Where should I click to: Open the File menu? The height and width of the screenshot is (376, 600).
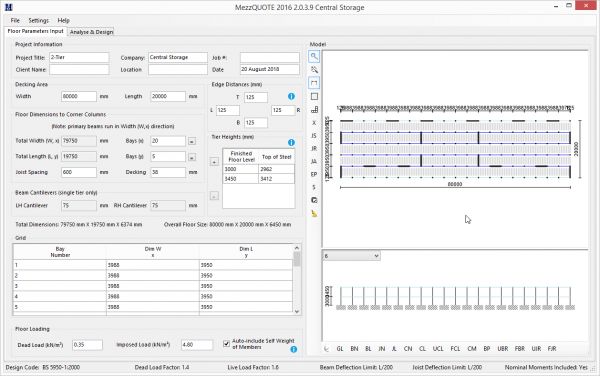click(15, 20)
